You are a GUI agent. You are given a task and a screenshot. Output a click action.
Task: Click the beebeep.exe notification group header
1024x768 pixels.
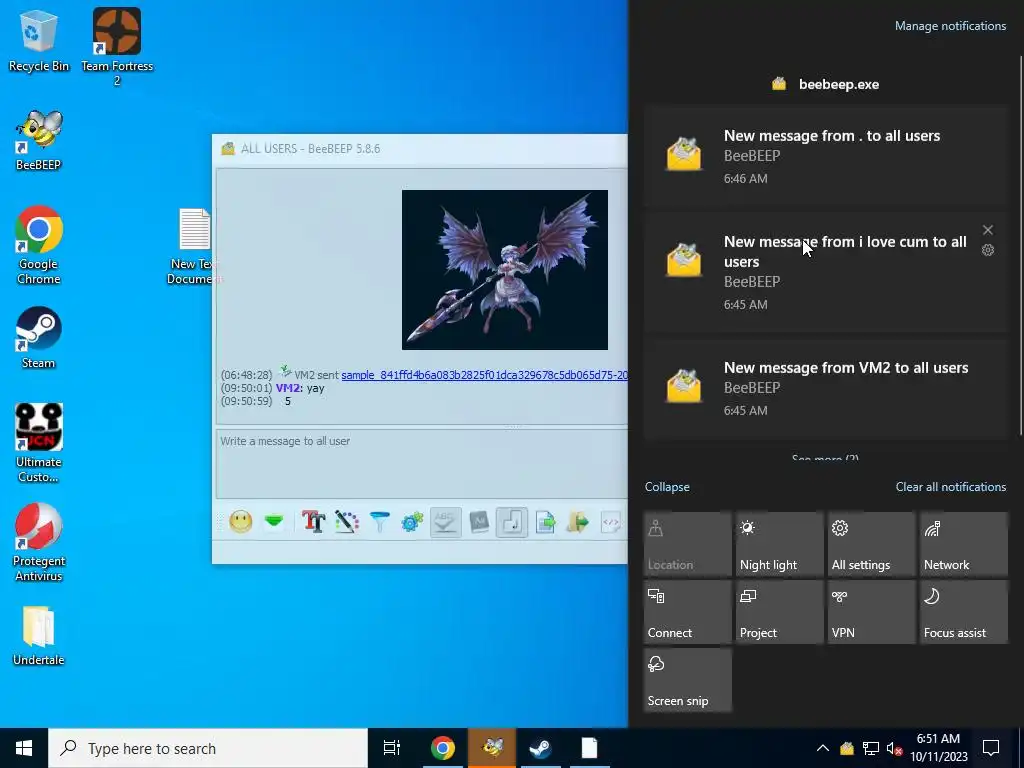[x=825, y=84]
